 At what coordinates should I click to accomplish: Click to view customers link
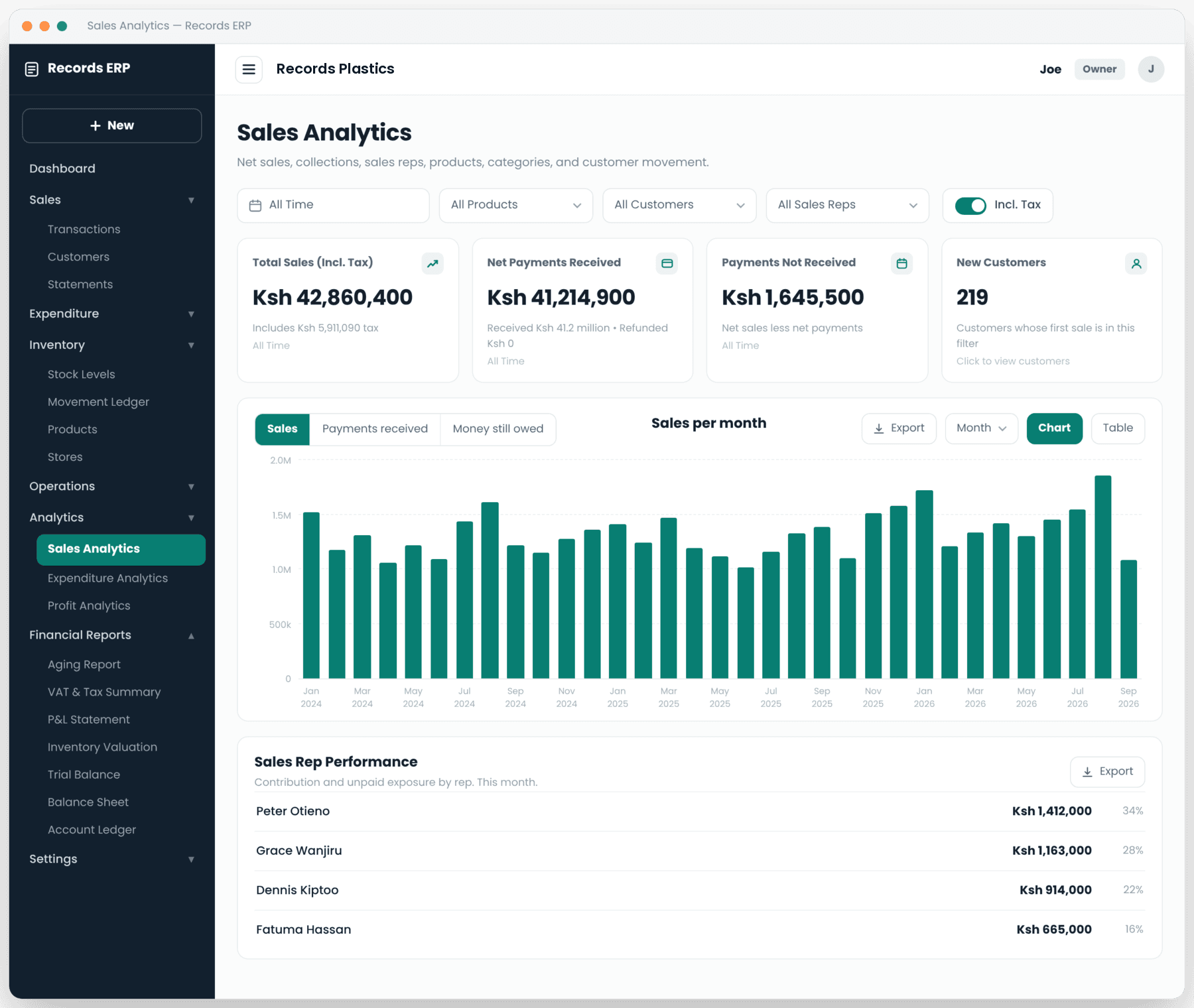tap(1013, 361)
